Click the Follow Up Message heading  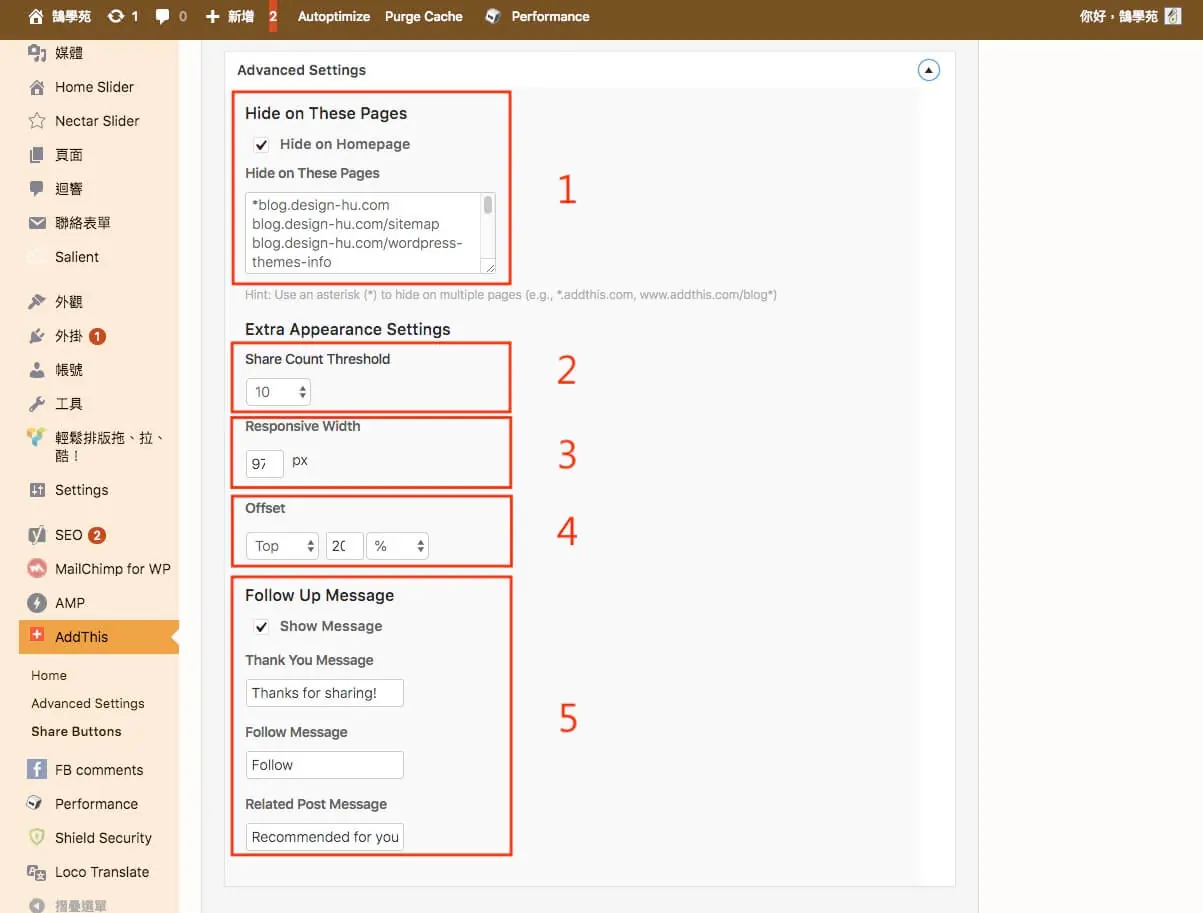(x=320, y=595)
